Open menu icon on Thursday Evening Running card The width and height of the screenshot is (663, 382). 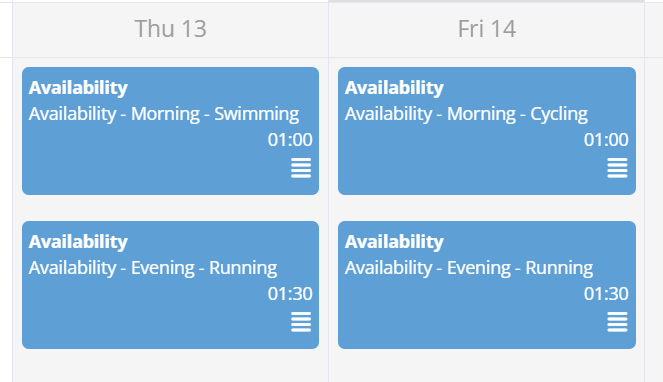click(x=301, y=322)
